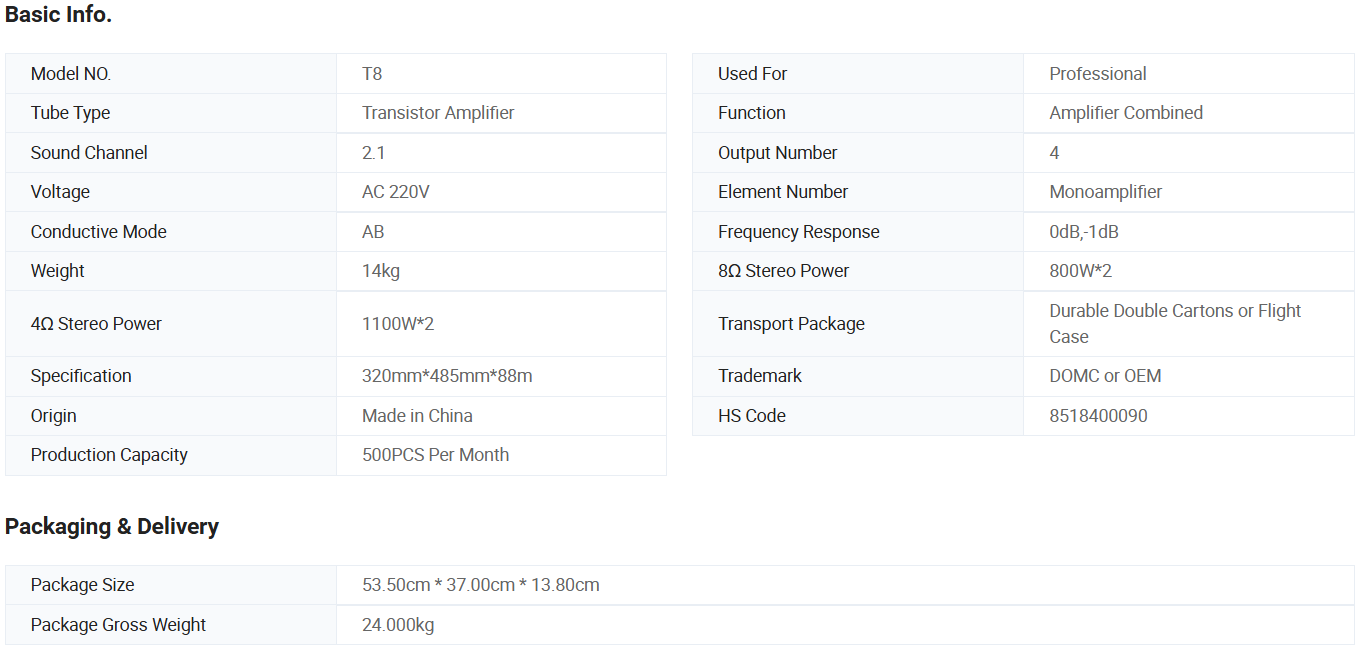Viewport: 1355px width, 647px height.
Task: Click the Conductive Mode label
Action: 98,232
